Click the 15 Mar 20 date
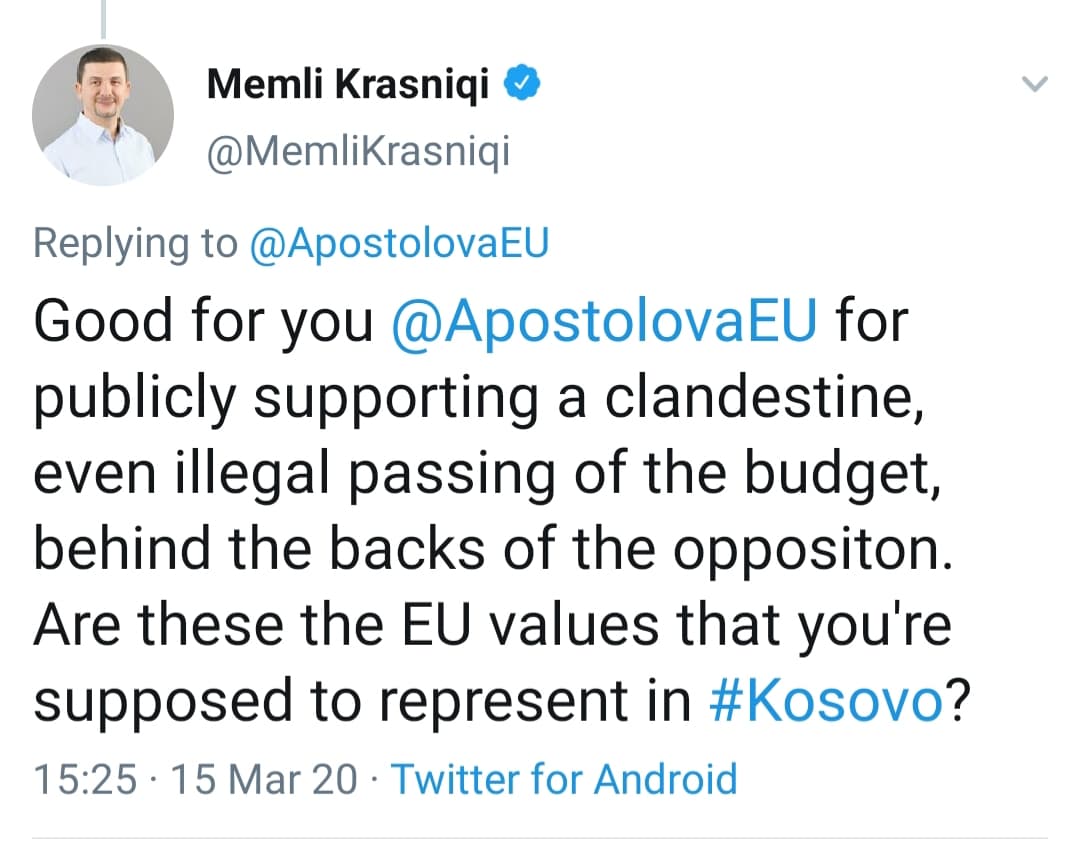1080x861 pixels. [264, 778]
